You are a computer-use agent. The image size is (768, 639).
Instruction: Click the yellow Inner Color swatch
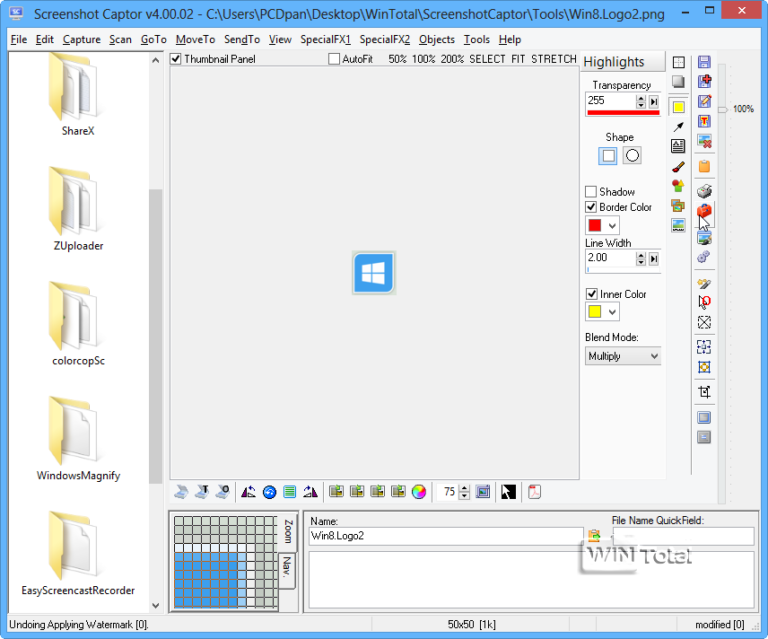595,311
